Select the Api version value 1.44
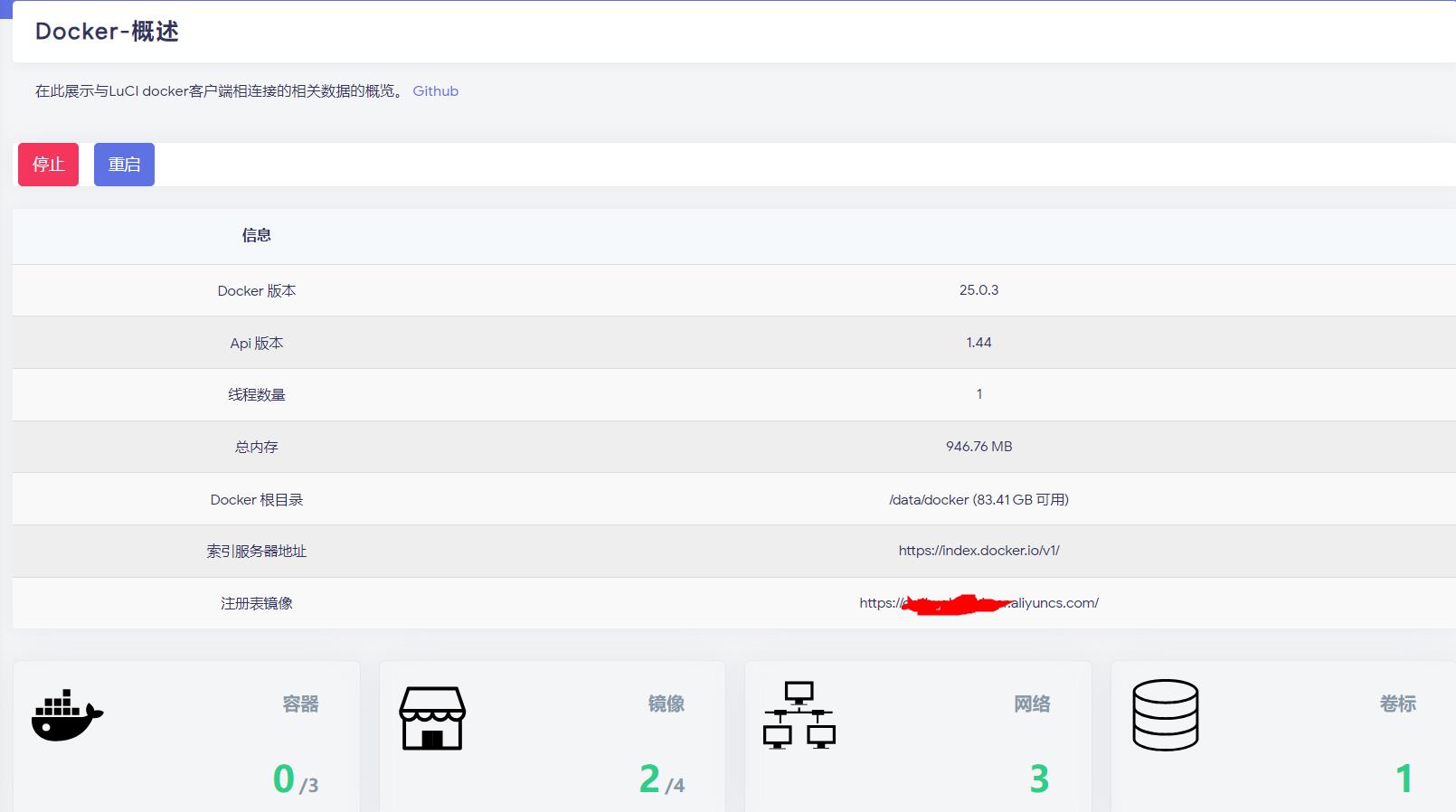The width and height of the screenshot is (1456, 812). pyautogui.click(x=979, y=343)
